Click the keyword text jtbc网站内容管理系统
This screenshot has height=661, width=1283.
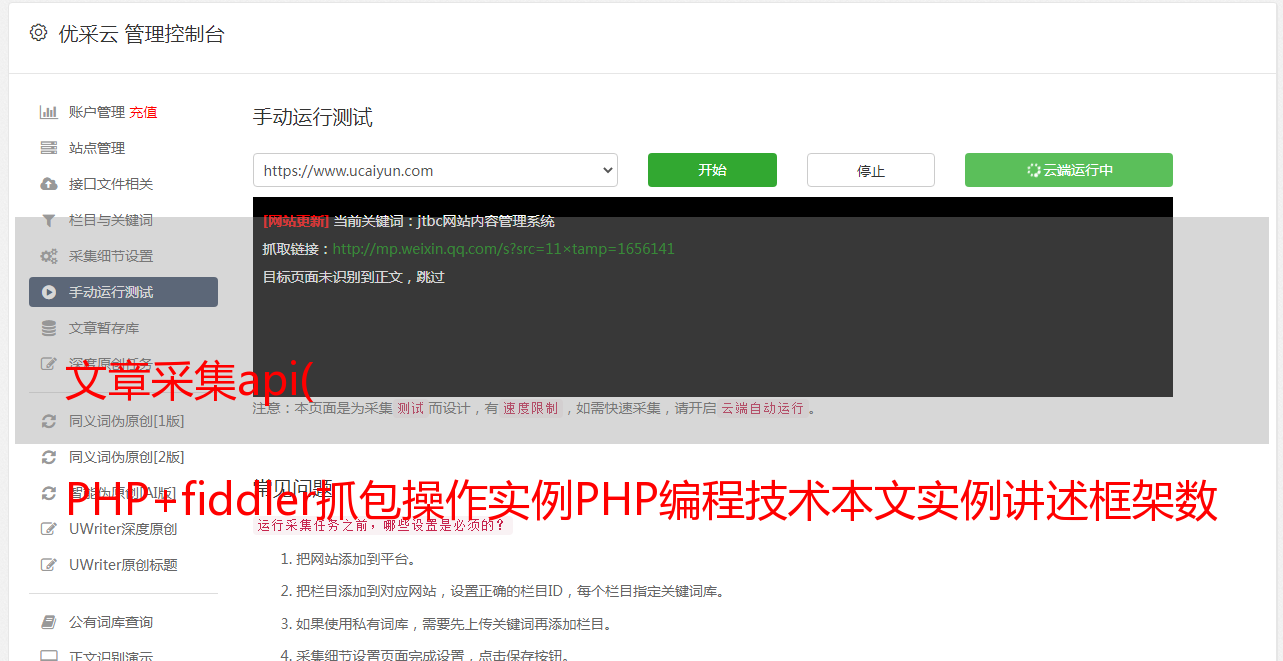(x=486, y=221)
